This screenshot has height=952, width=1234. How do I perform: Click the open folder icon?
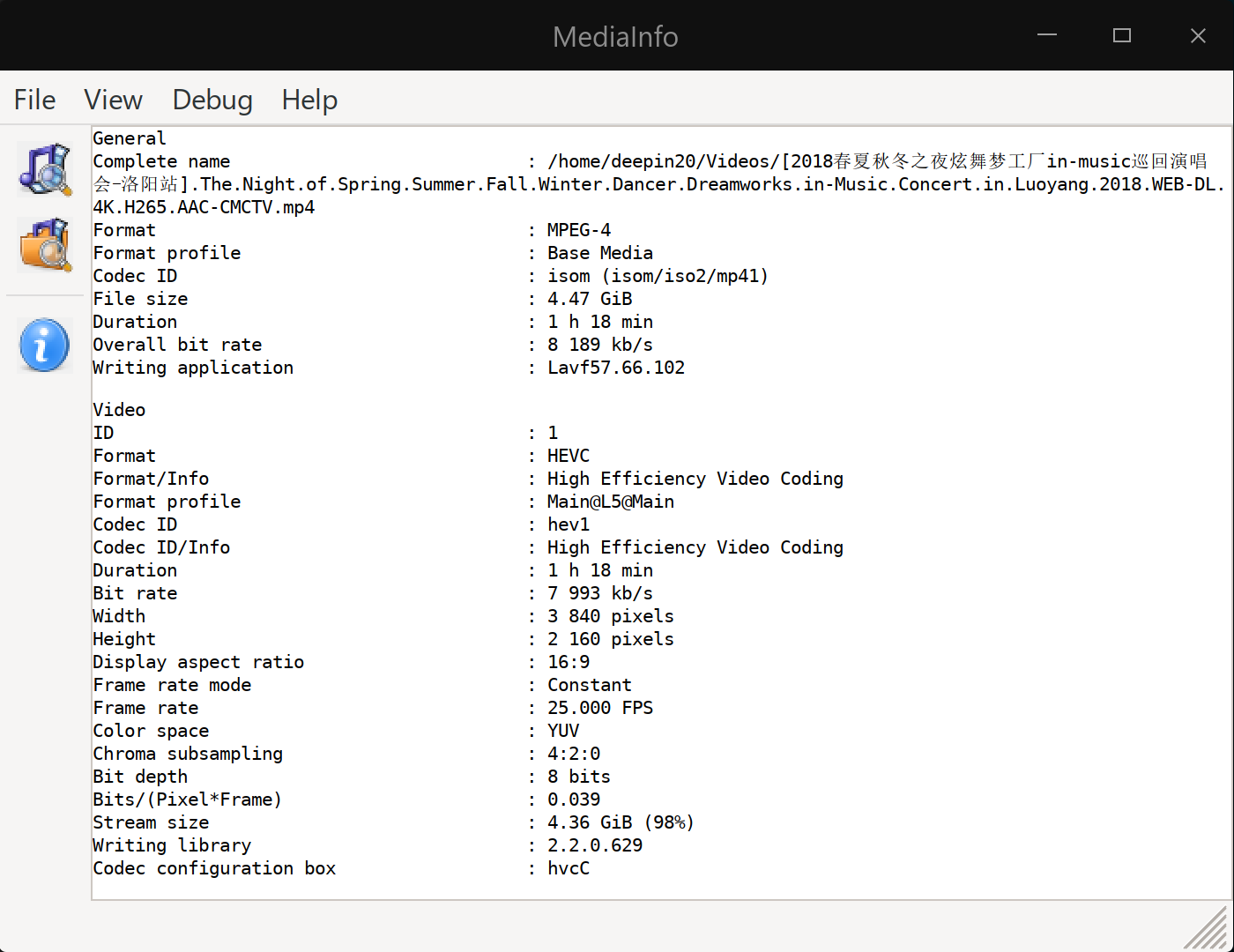point(44,245)
